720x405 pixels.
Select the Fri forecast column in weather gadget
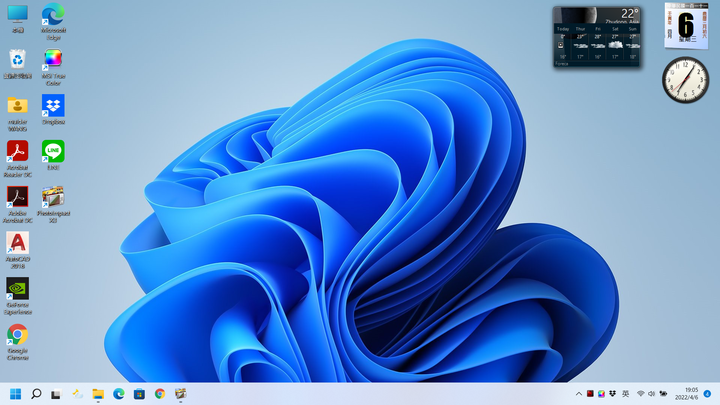click(x=598, y=42)
